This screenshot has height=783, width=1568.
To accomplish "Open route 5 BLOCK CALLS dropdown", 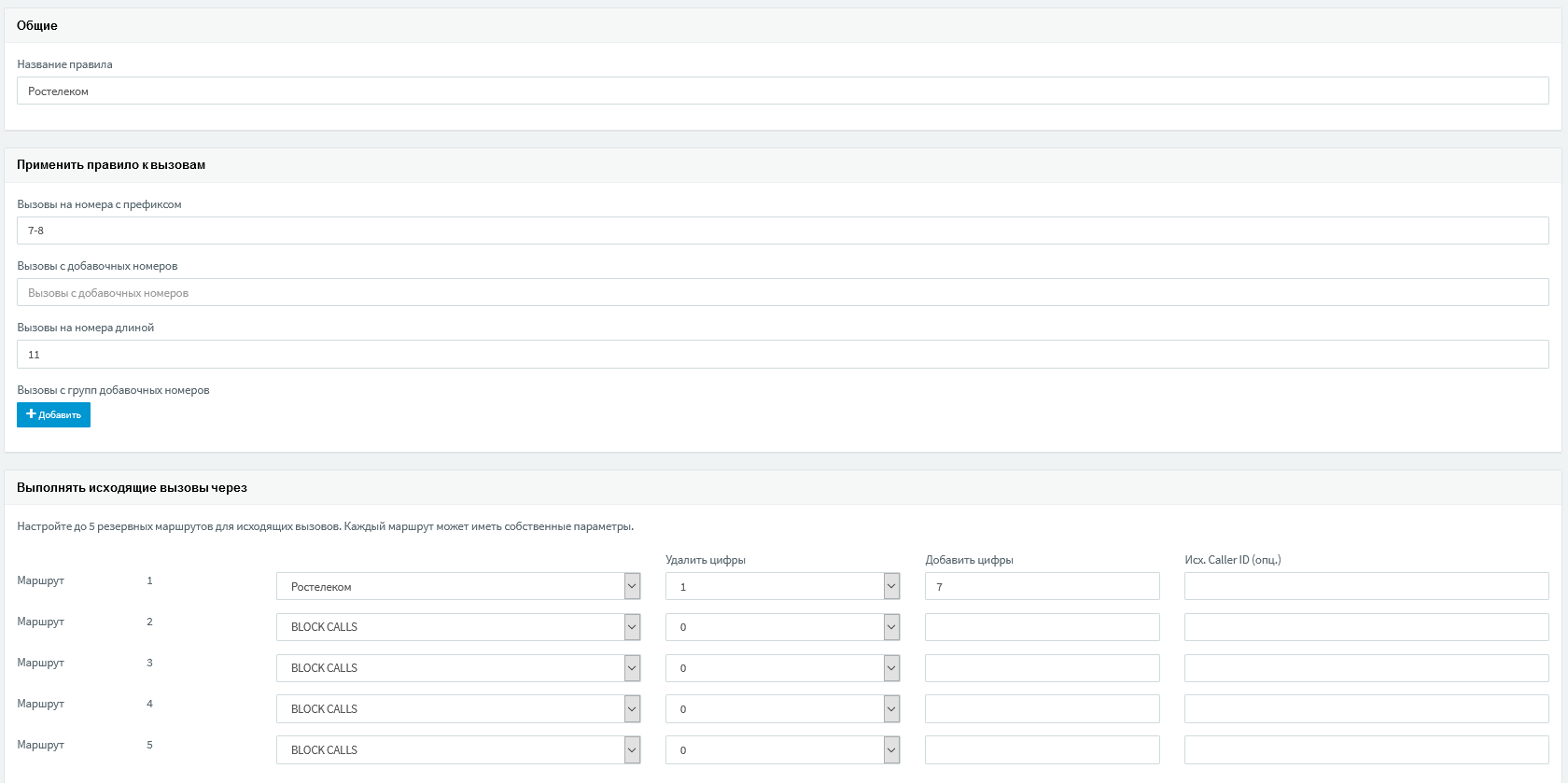I will coord(458,749).
